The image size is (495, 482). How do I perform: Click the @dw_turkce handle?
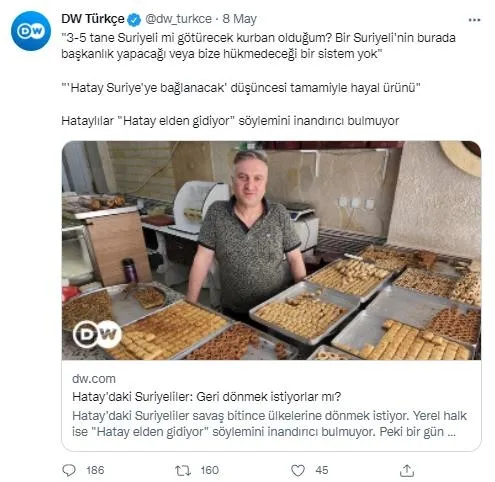(178, 19)
